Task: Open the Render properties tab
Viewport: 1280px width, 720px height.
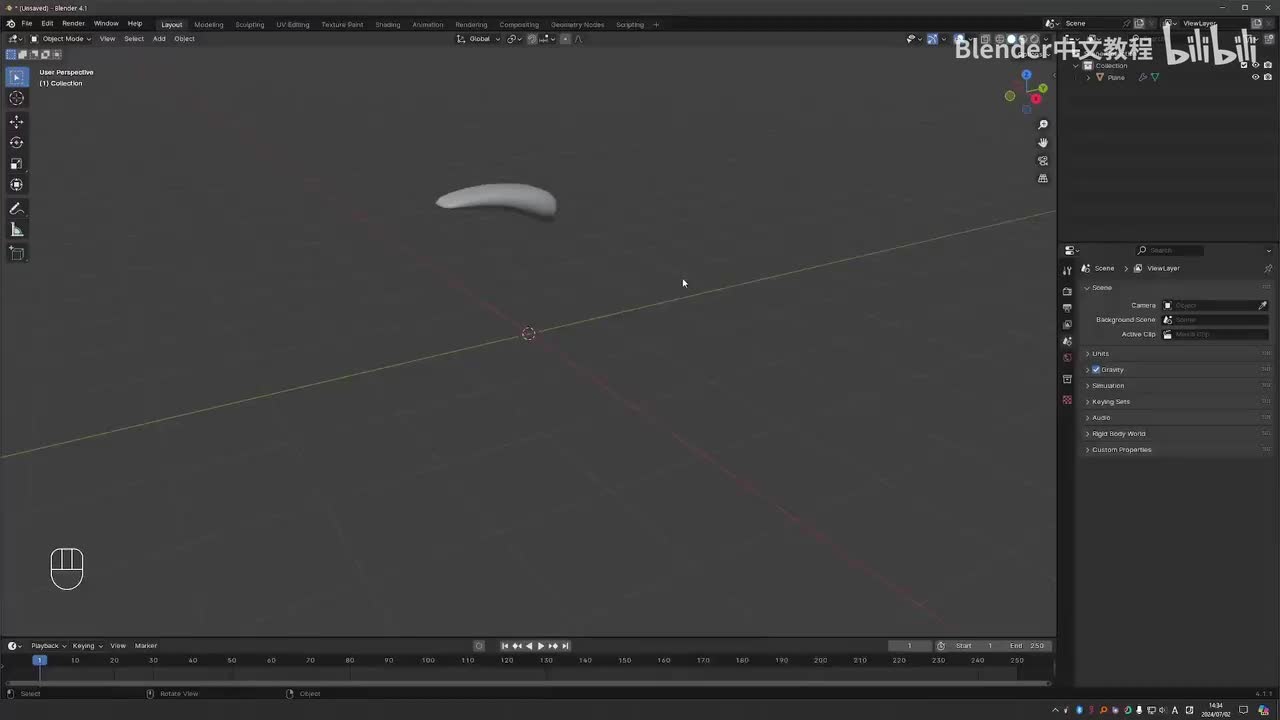Action: point(1067,291)
